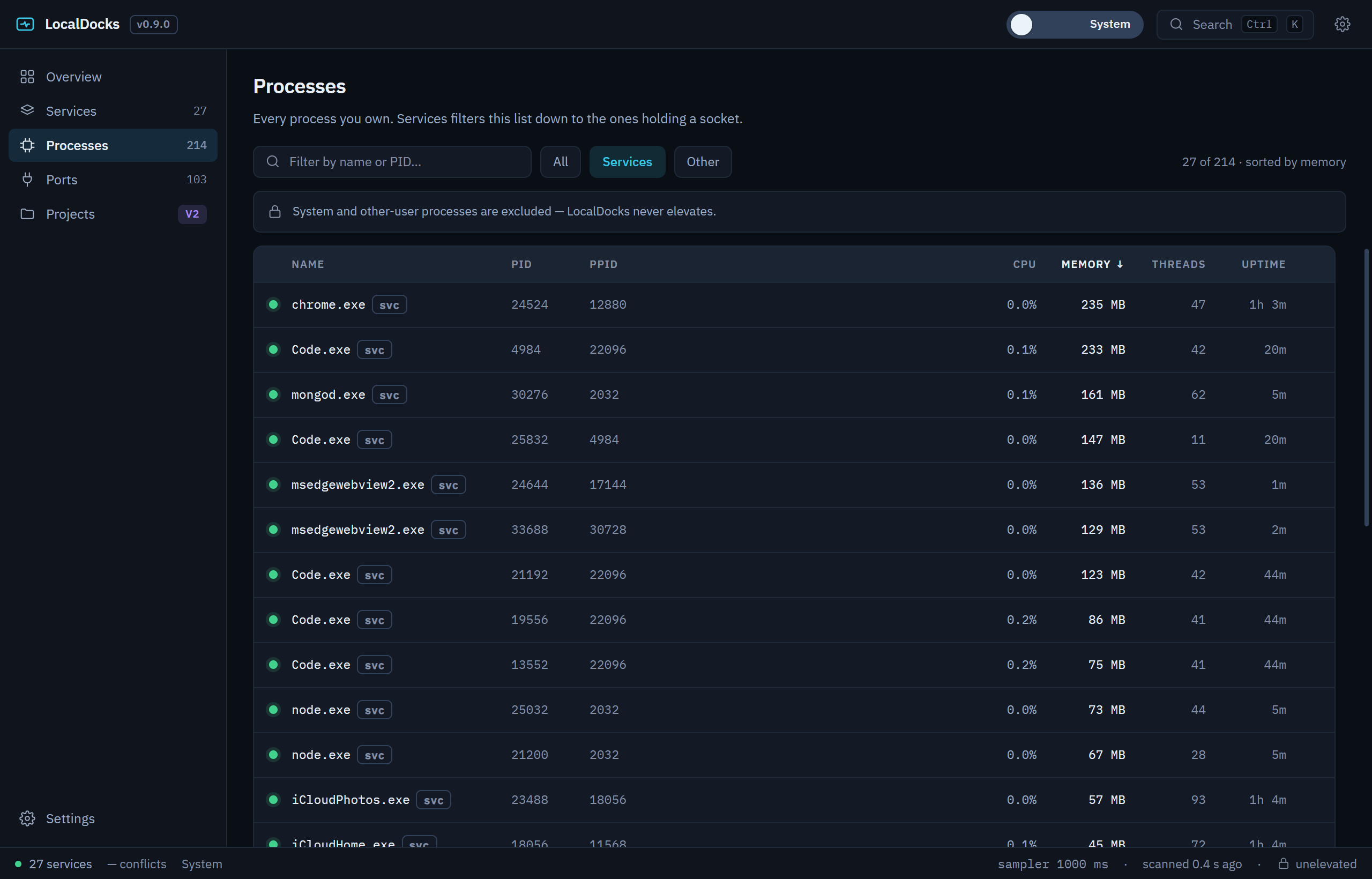Click the V2 badge next to Projects
The image size is (1372, 879).
(192, 214)
